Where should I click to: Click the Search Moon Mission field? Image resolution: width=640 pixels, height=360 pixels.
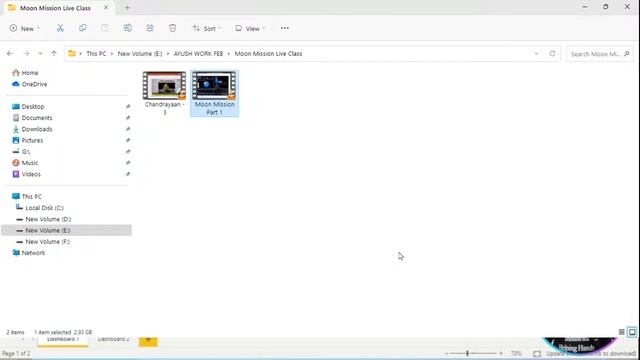600,53
